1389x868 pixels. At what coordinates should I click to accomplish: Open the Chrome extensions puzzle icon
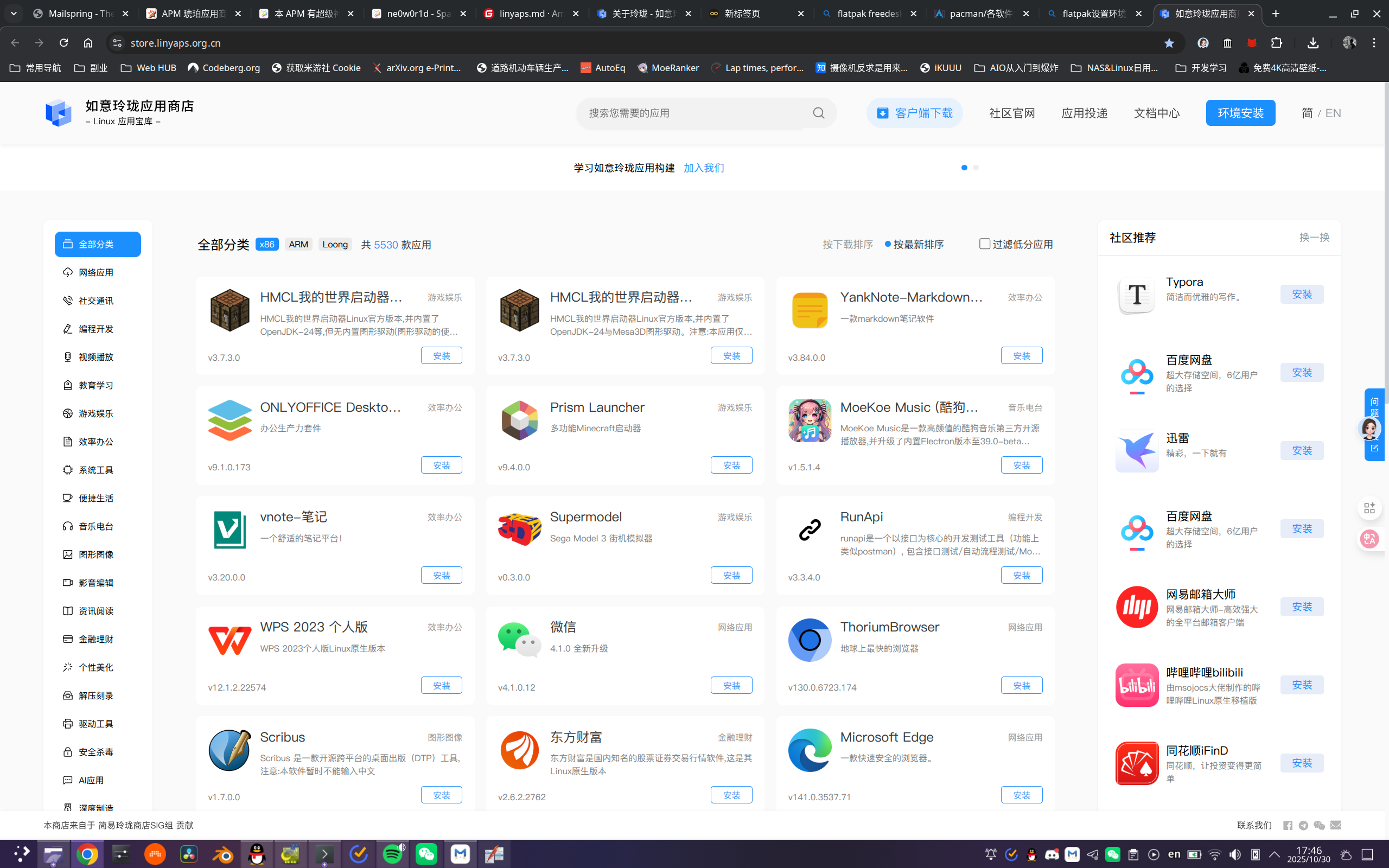[x=1276, y=43]
